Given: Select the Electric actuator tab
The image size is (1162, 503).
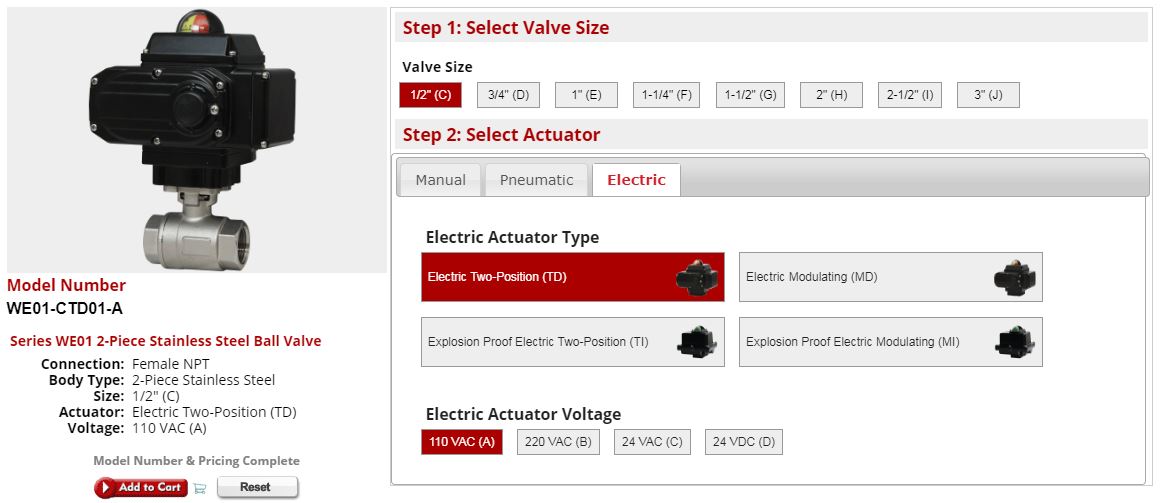Looking at the screenshot, I should click(x=637, y=180).
